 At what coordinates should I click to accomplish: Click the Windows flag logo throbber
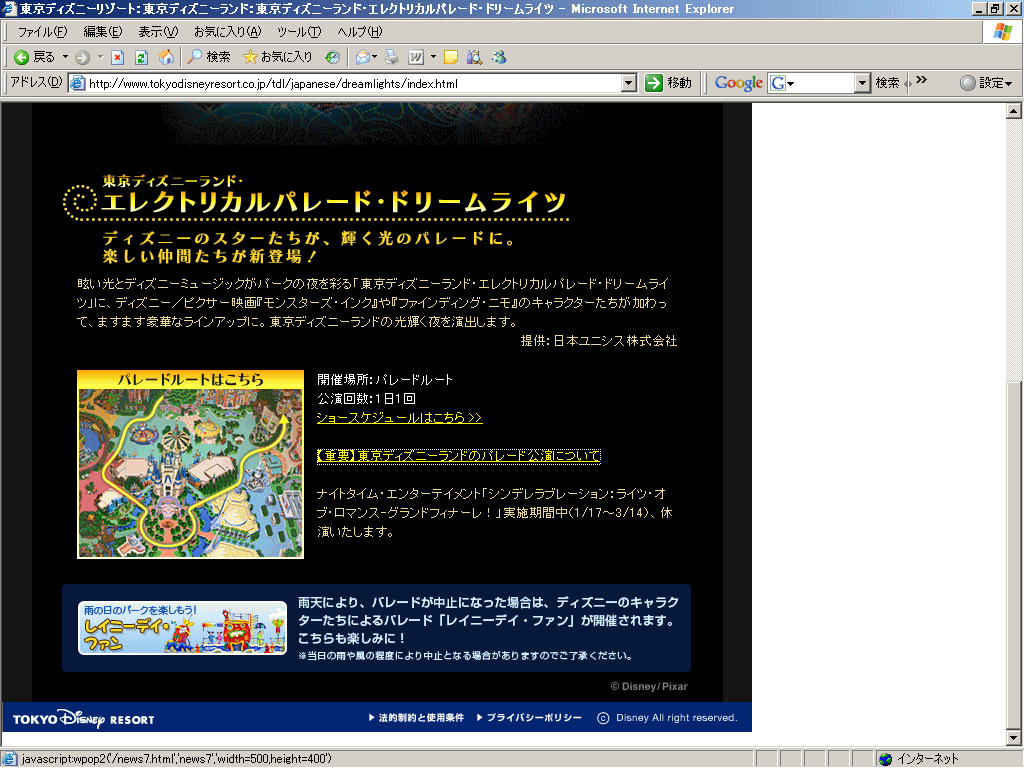(x=1003, y=32)
